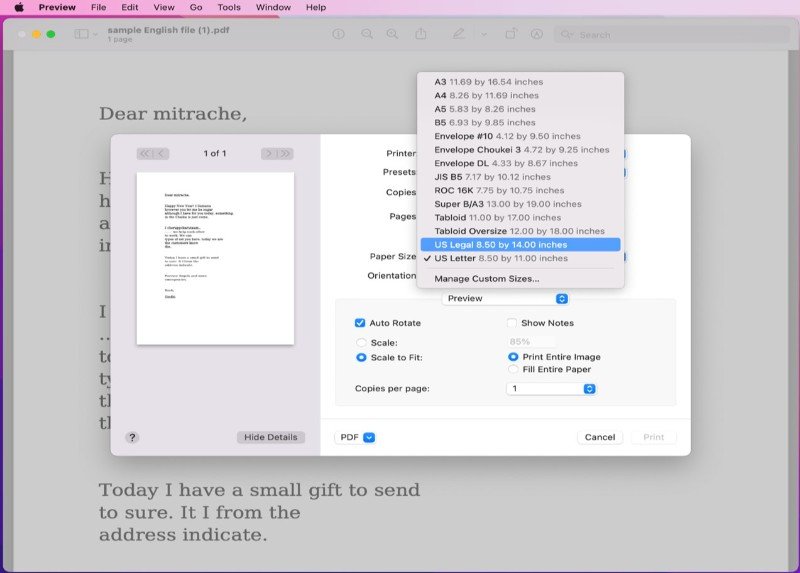
Task: Select Tabloid 11.00 by 17.00 inches
Action: point(520,217)
